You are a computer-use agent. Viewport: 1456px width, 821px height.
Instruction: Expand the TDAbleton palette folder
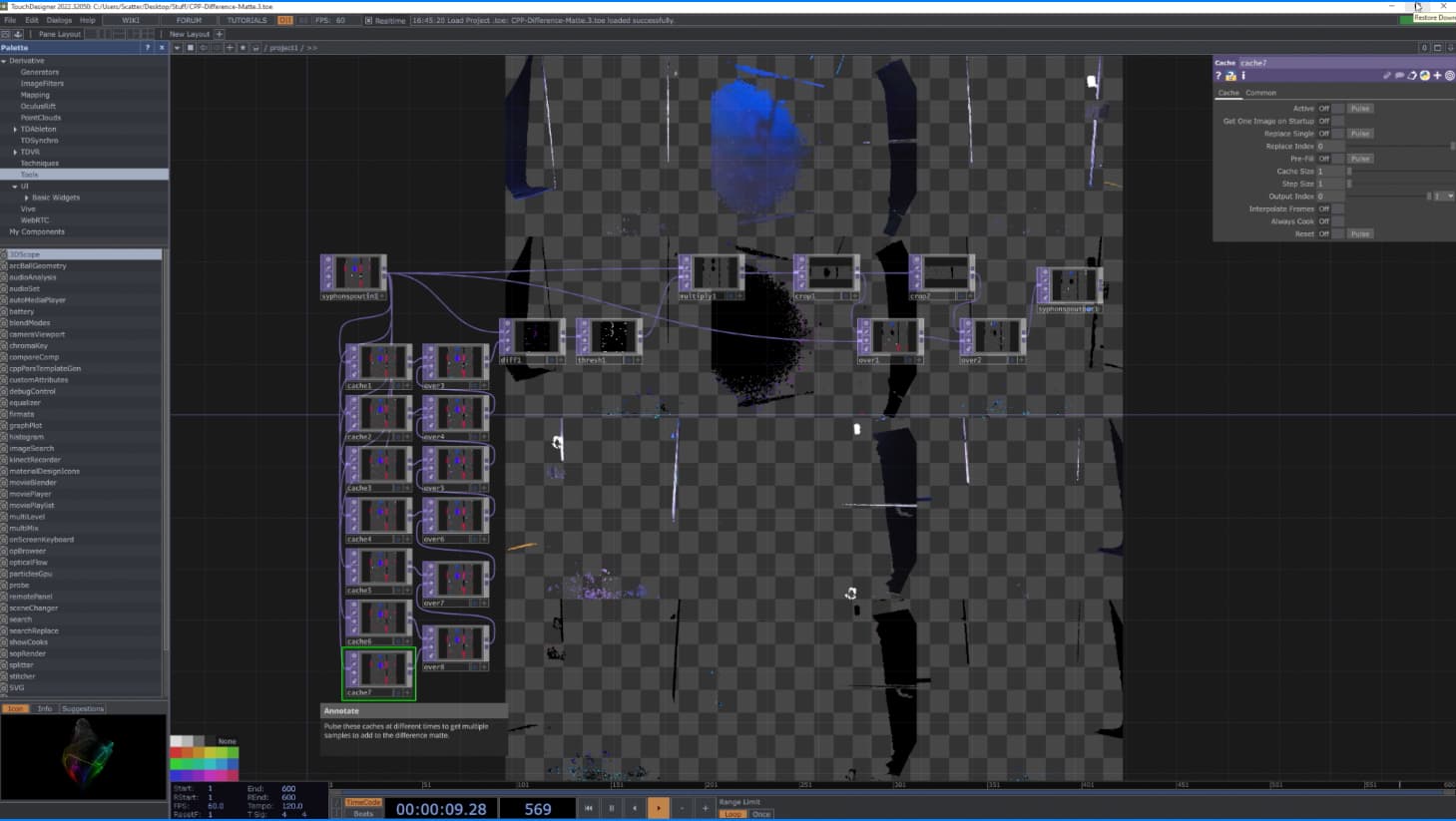[15, 130]
